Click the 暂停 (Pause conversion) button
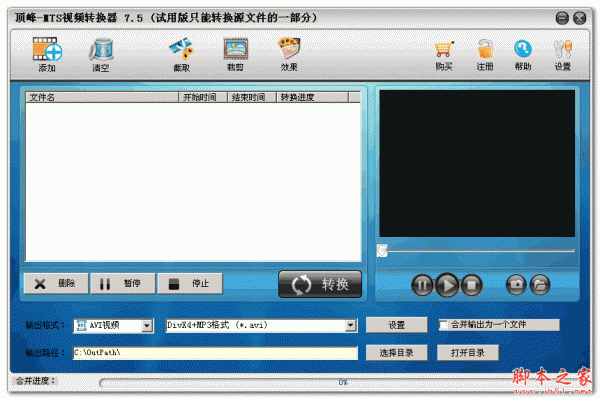This screenshot has width=600, height=399. pyautogui.click(x=123, y=283)
